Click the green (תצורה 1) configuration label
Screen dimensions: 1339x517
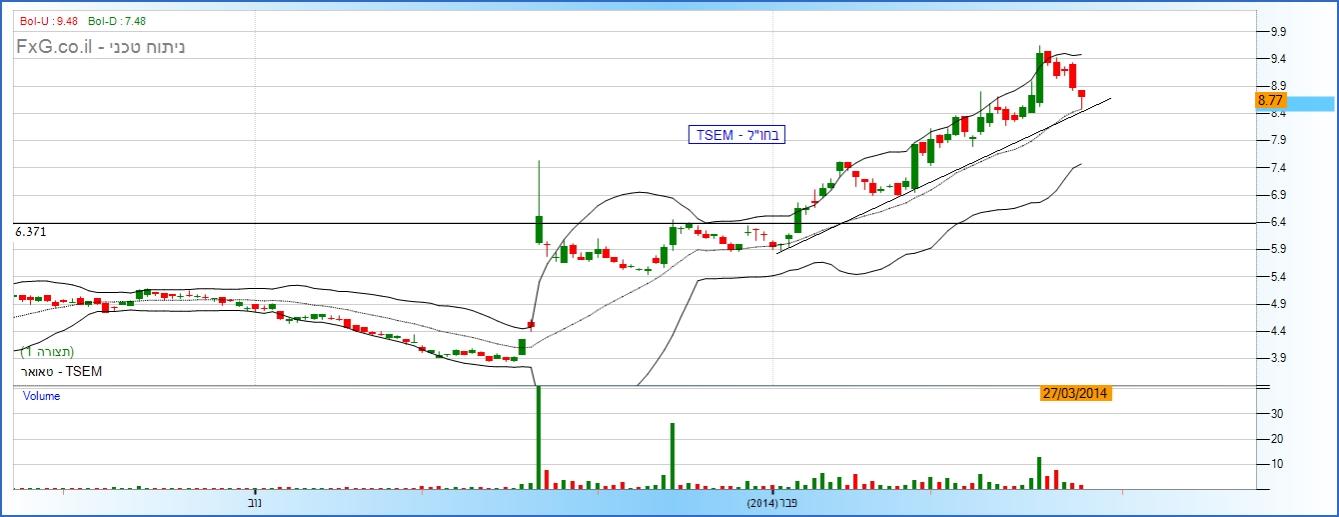click(x=47, y=351)
